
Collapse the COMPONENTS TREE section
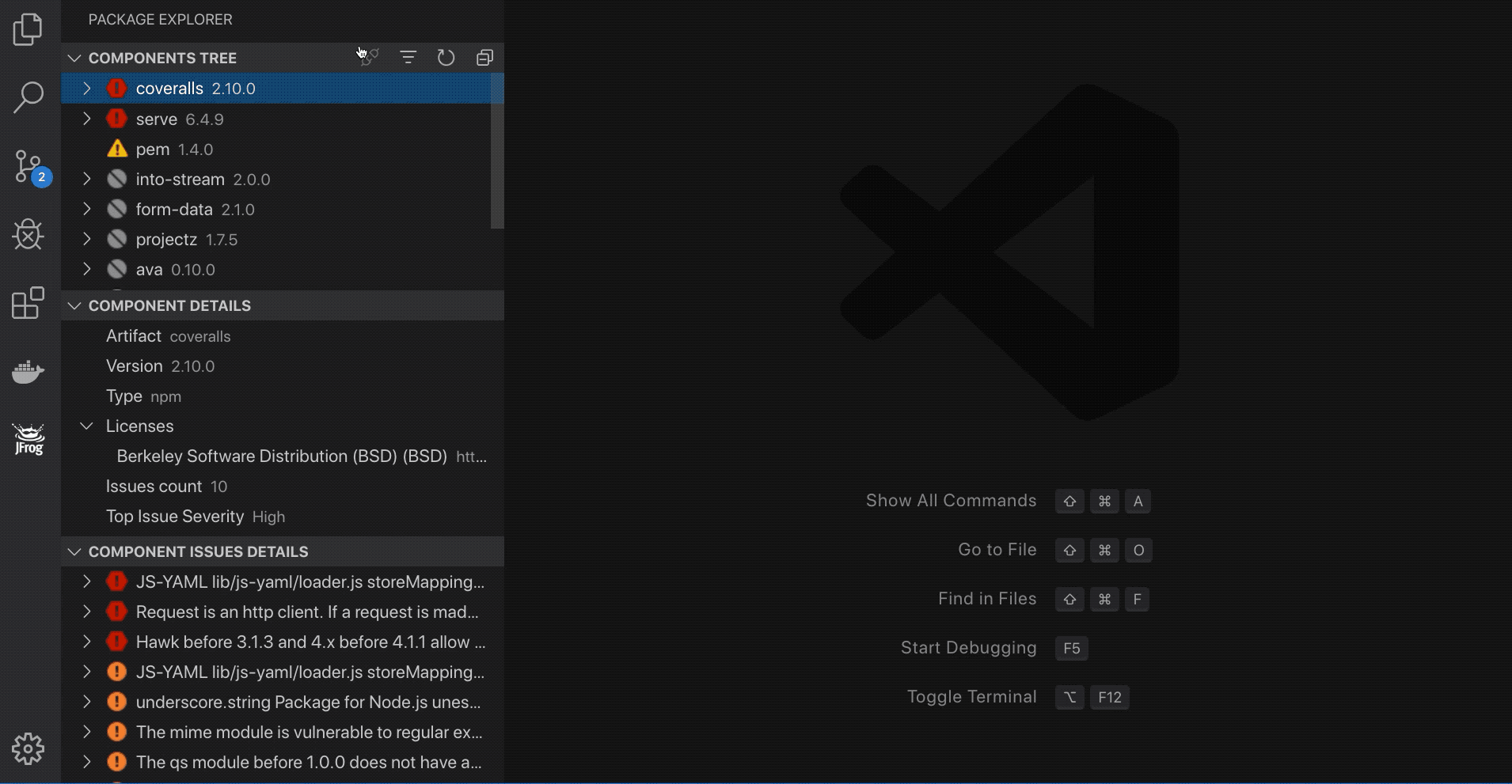click(74, 57)
